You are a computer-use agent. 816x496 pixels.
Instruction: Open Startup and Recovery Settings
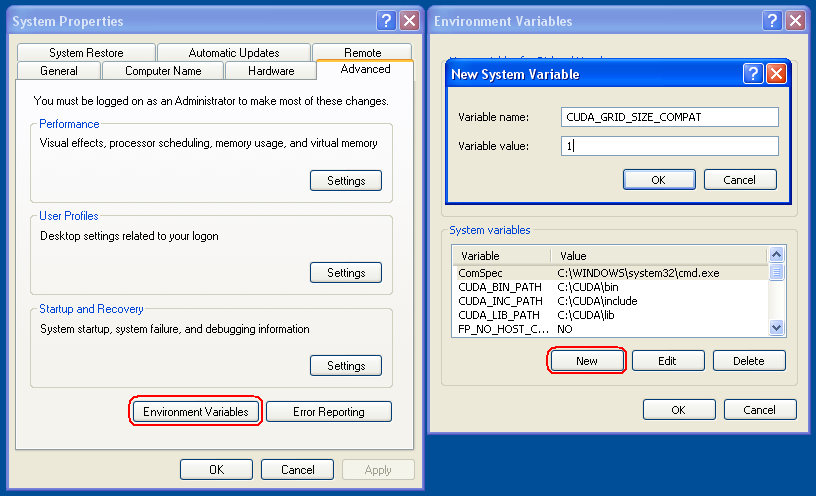(x=346, y=366)
